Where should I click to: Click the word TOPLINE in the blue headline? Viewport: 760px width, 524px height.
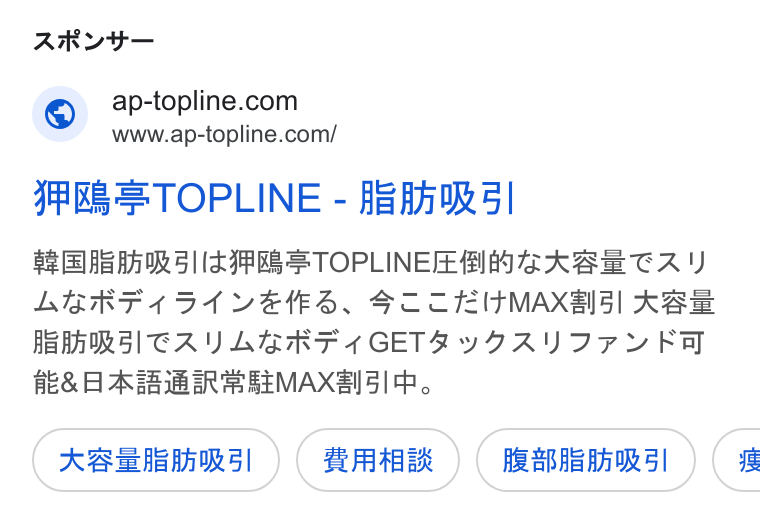coord(237,198)
